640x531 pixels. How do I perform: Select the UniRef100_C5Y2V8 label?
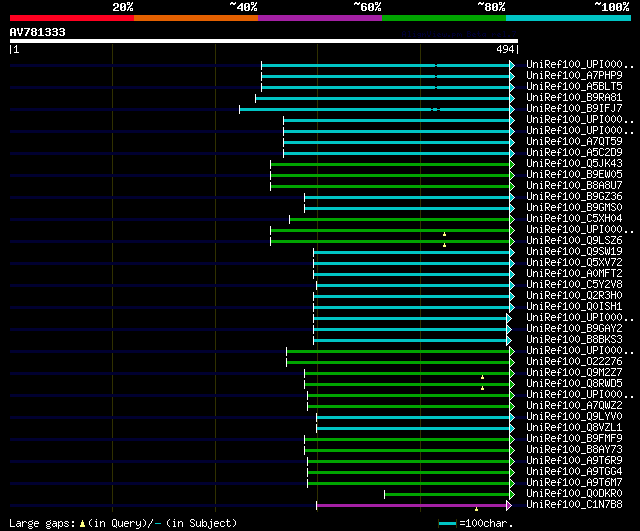click(x=574, y=285)
